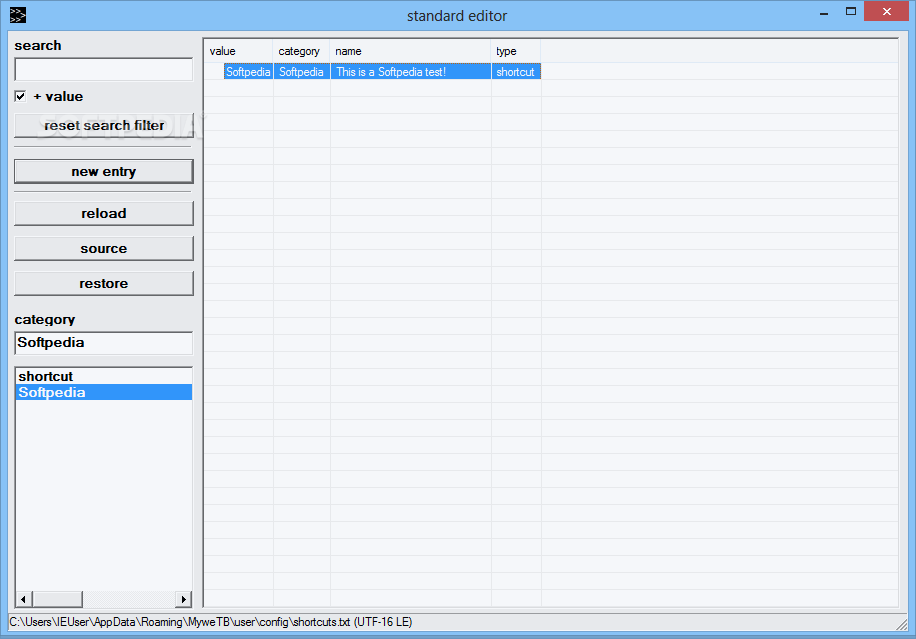Click the list's left scroll arrow
The image size is (916, 639).
(x=23, y=599)
